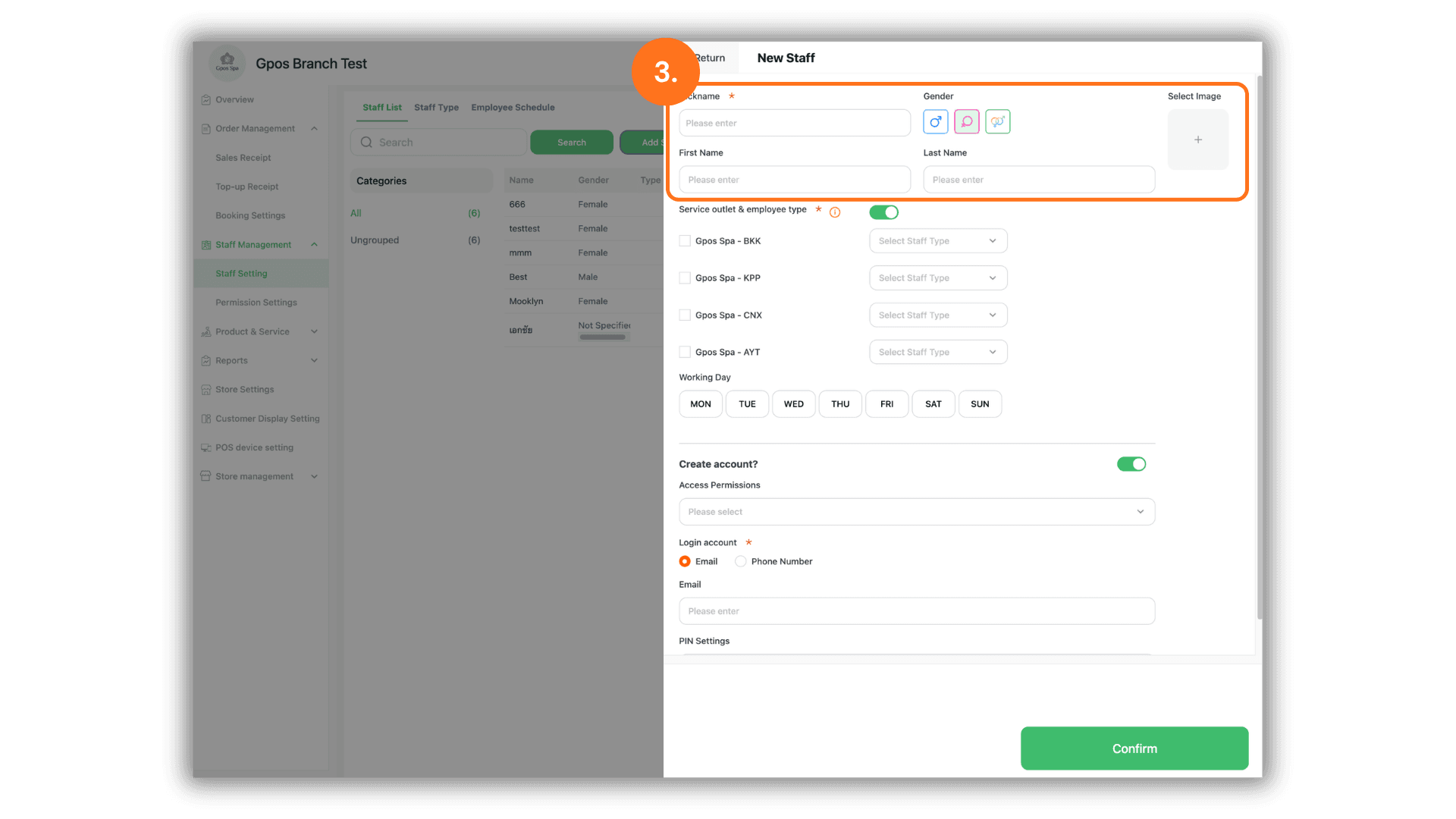Click the POS device setting icon
The image size is (1456, 819).
(206, 447)
